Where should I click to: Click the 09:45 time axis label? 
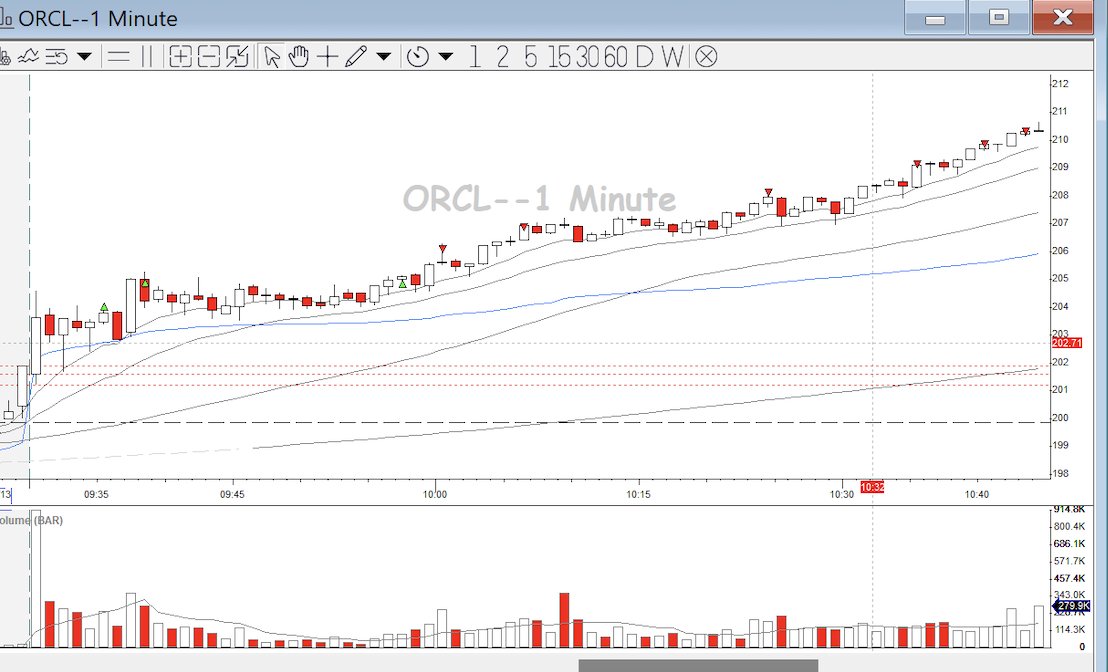(x=232, y=495)
